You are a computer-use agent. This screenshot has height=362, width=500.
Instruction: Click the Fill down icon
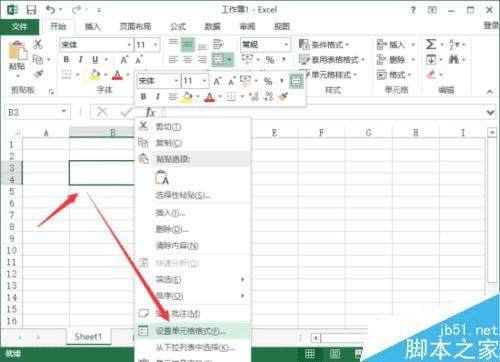[431, 60]
